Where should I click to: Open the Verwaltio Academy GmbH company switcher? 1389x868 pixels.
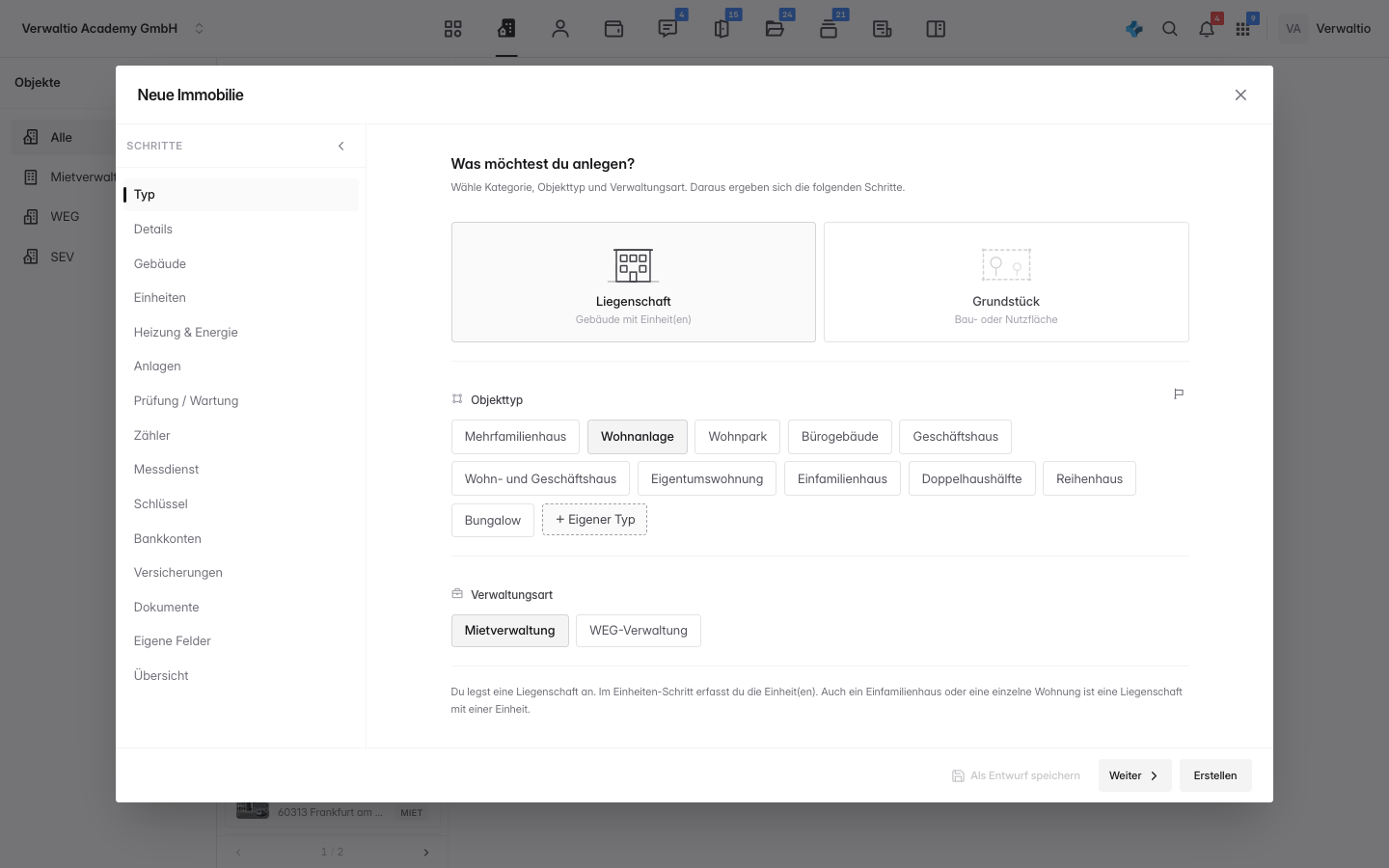click(x=113, y=29)
